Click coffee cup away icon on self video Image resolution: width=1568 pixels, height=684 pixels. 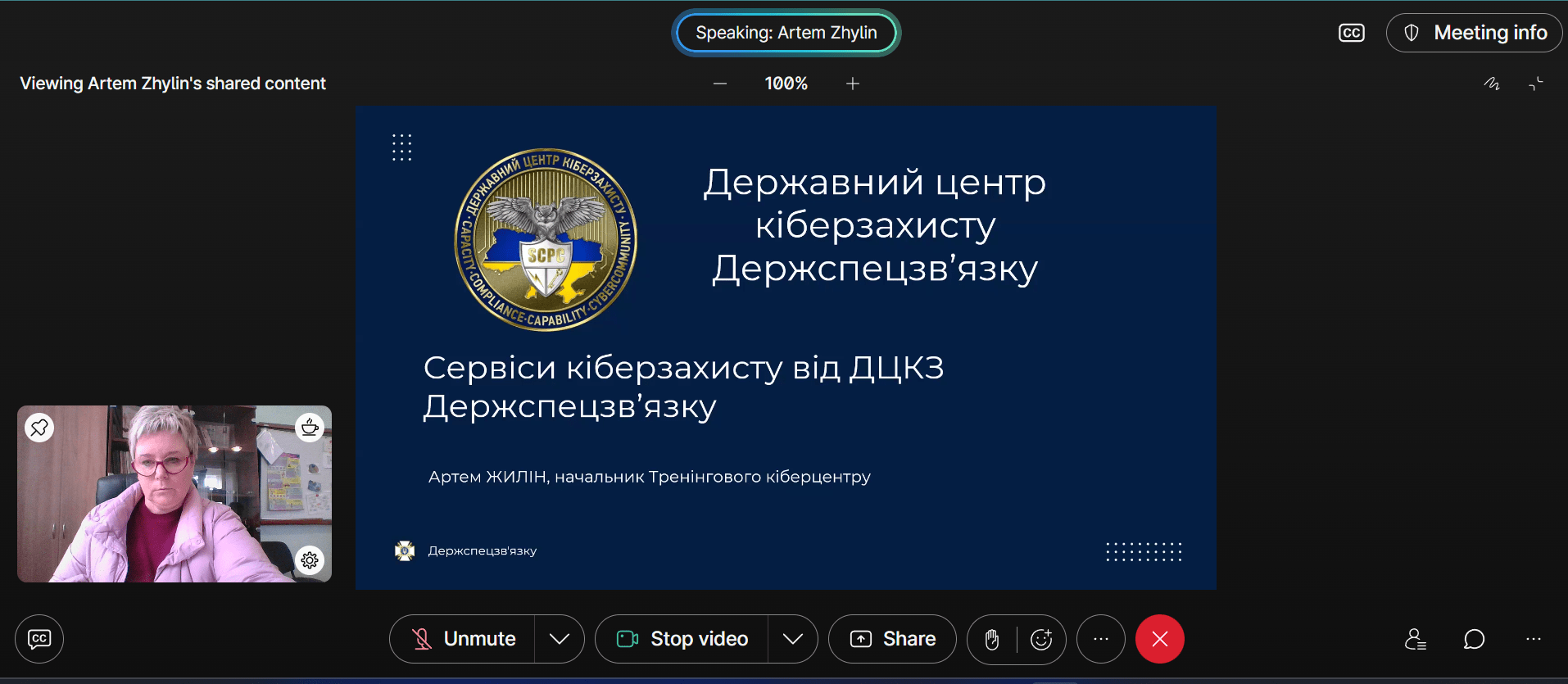(x=310, y=427)
